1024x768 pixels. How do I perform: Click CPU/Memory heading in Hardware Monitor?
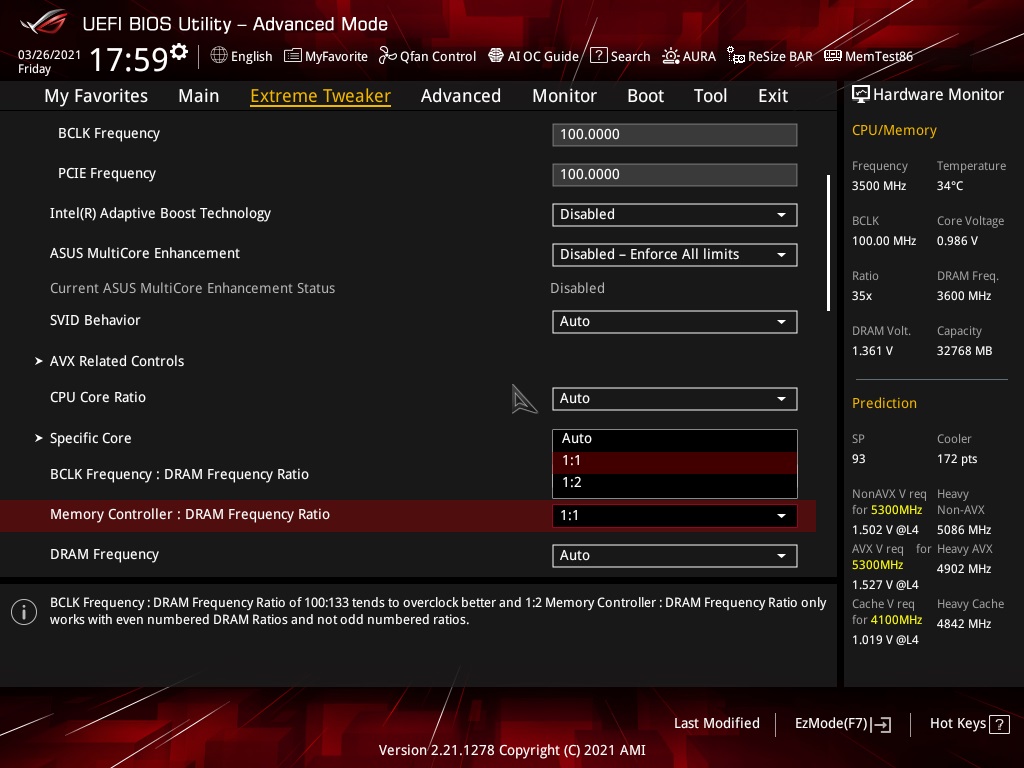pos(894,131)
